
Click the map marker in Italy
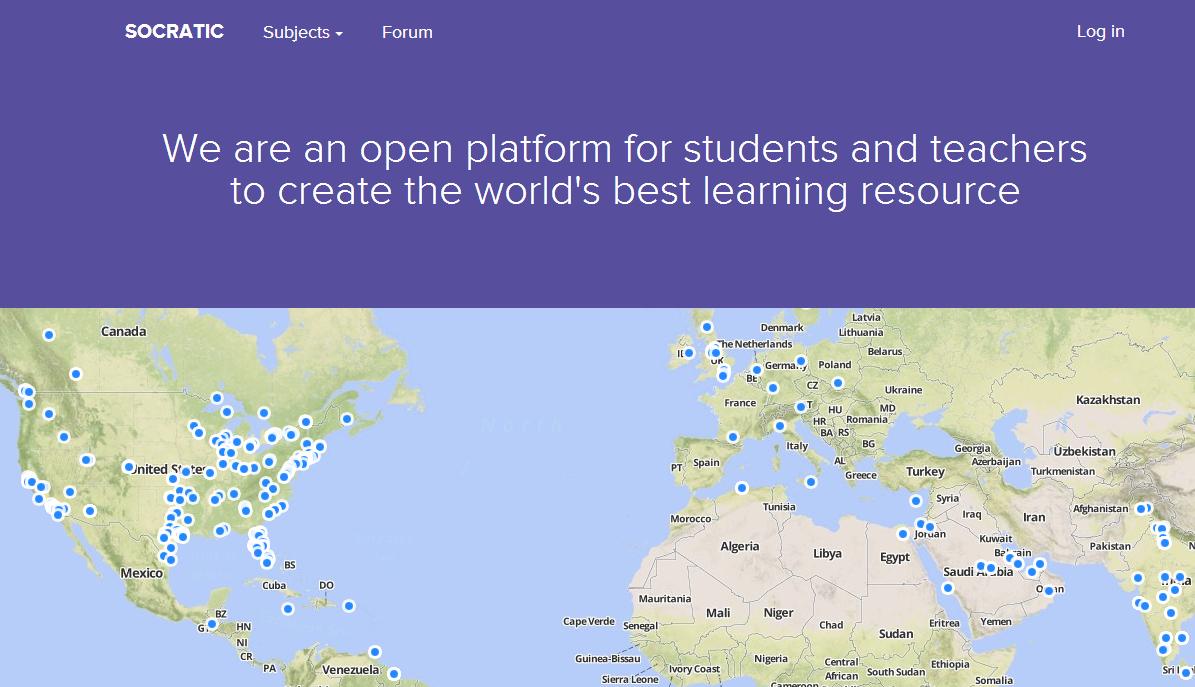[780, 426]
